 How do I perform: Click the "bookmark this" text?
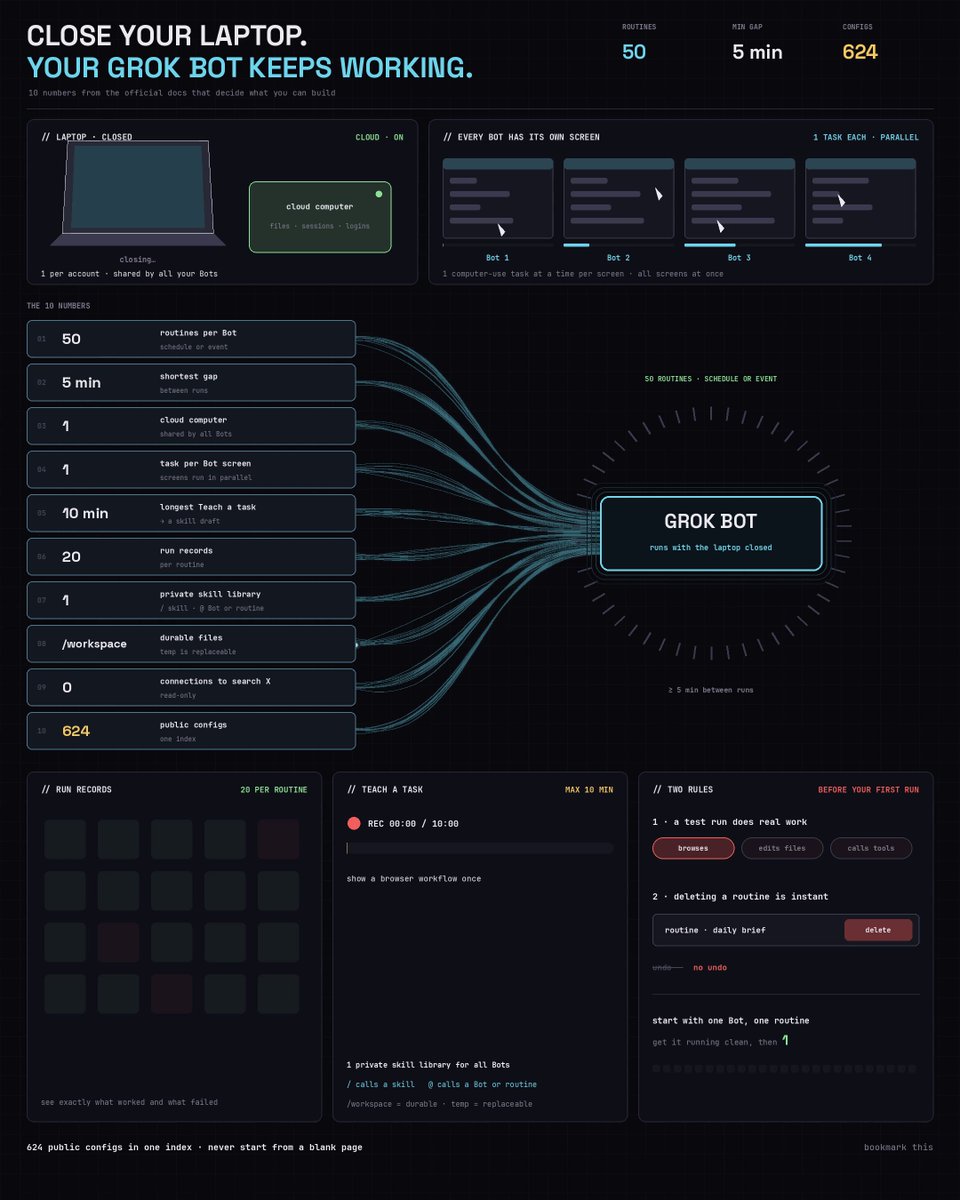point(898,1147)
